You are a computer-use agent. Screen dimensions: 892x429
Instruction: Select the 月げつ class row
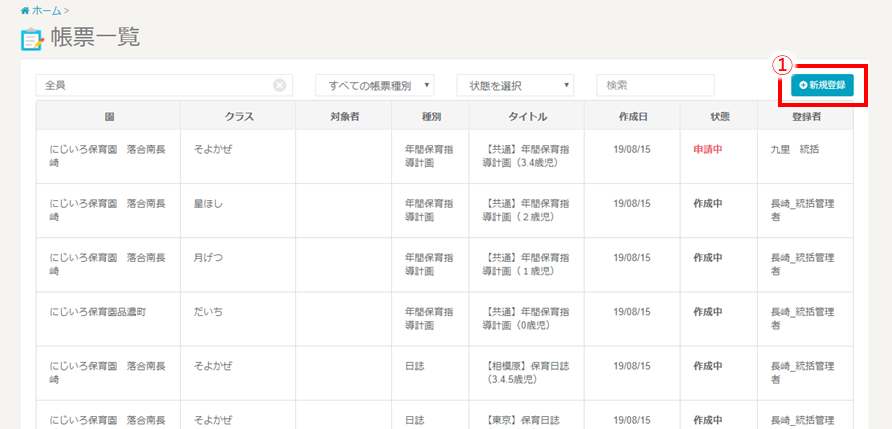pos(208,257)
